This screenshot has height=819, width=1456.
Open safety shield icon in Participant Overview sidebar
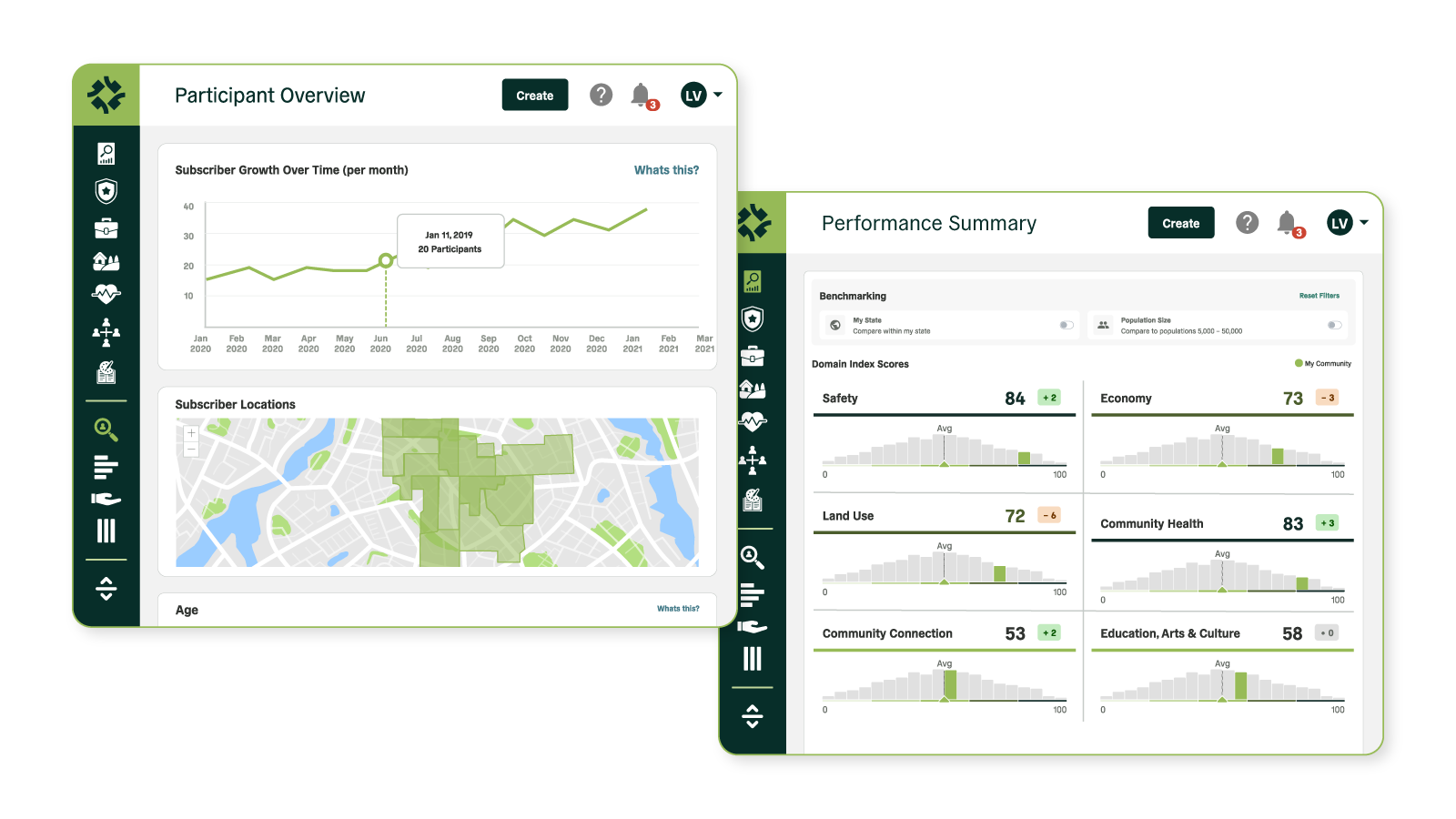(x=106, y=191)
